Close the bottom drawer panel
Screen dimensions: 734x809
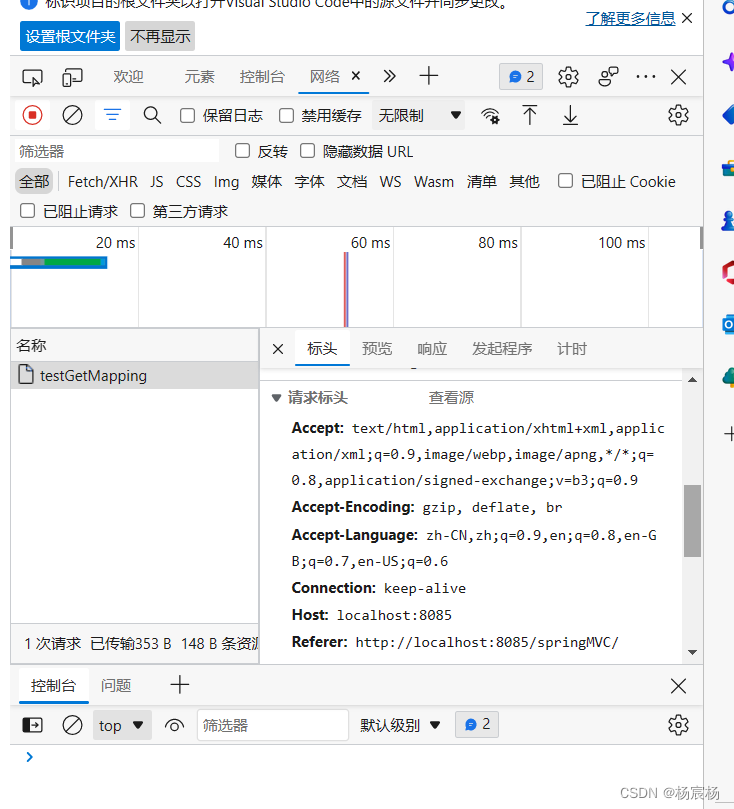pyautogui.click(x=678, y=686)
